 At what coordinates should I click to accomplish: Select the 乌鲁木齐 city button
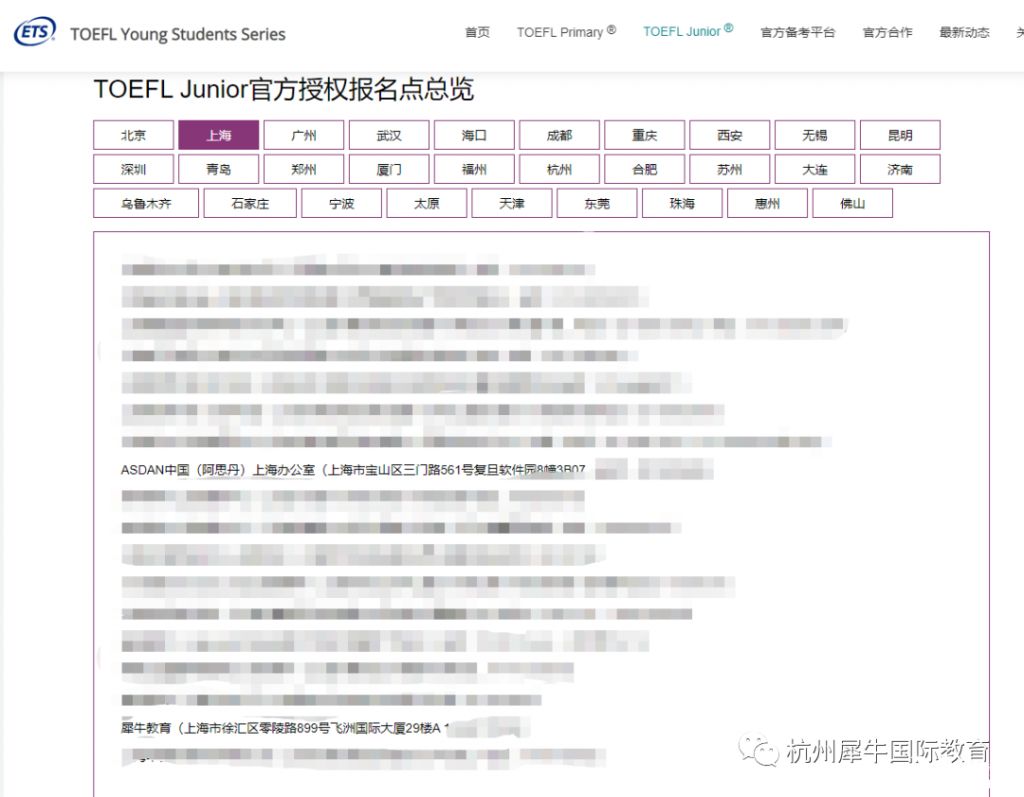[x=146, y=203]
